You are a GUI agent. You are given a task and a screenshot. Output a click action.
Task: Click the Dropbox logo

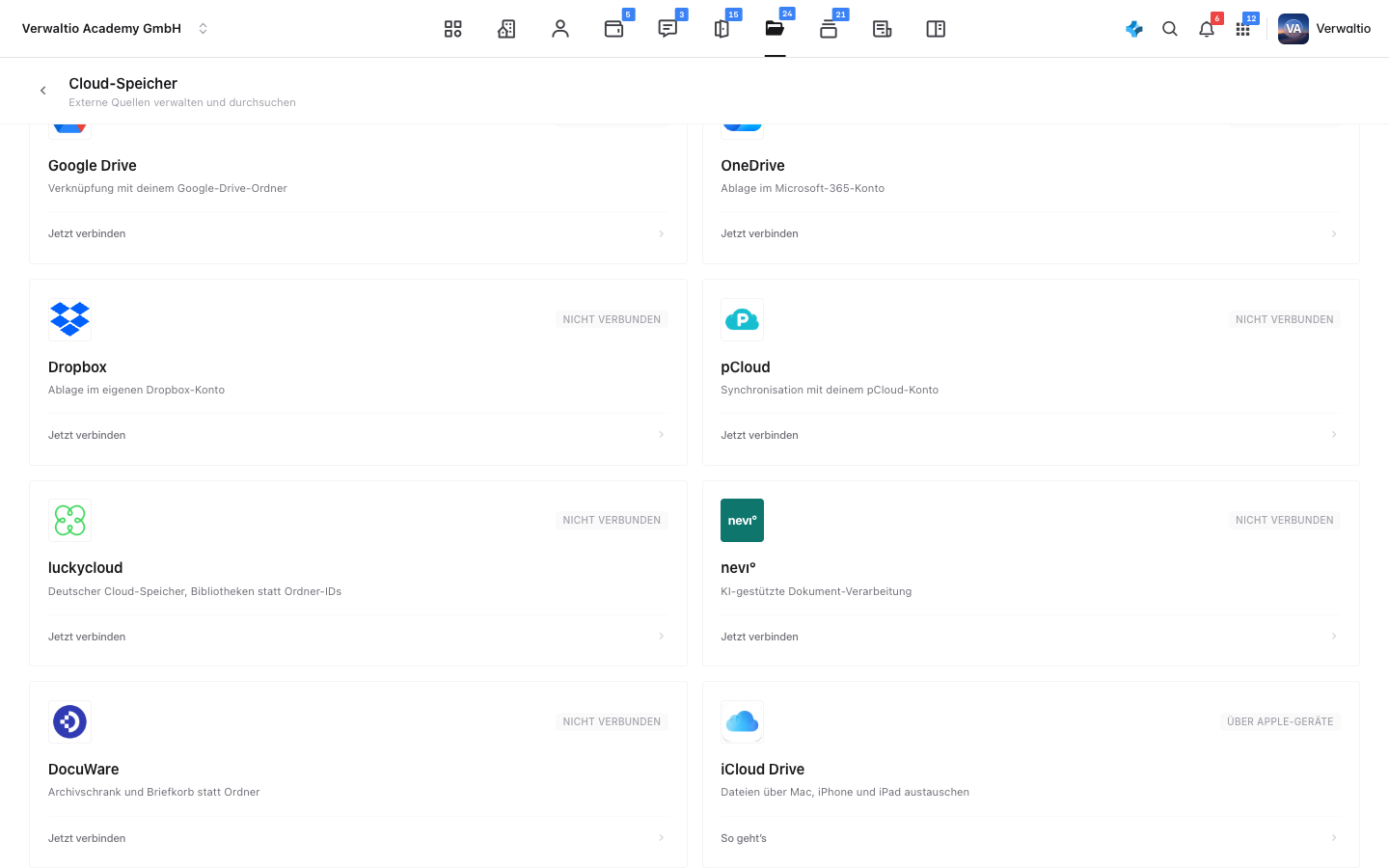(x=69, y=319)
